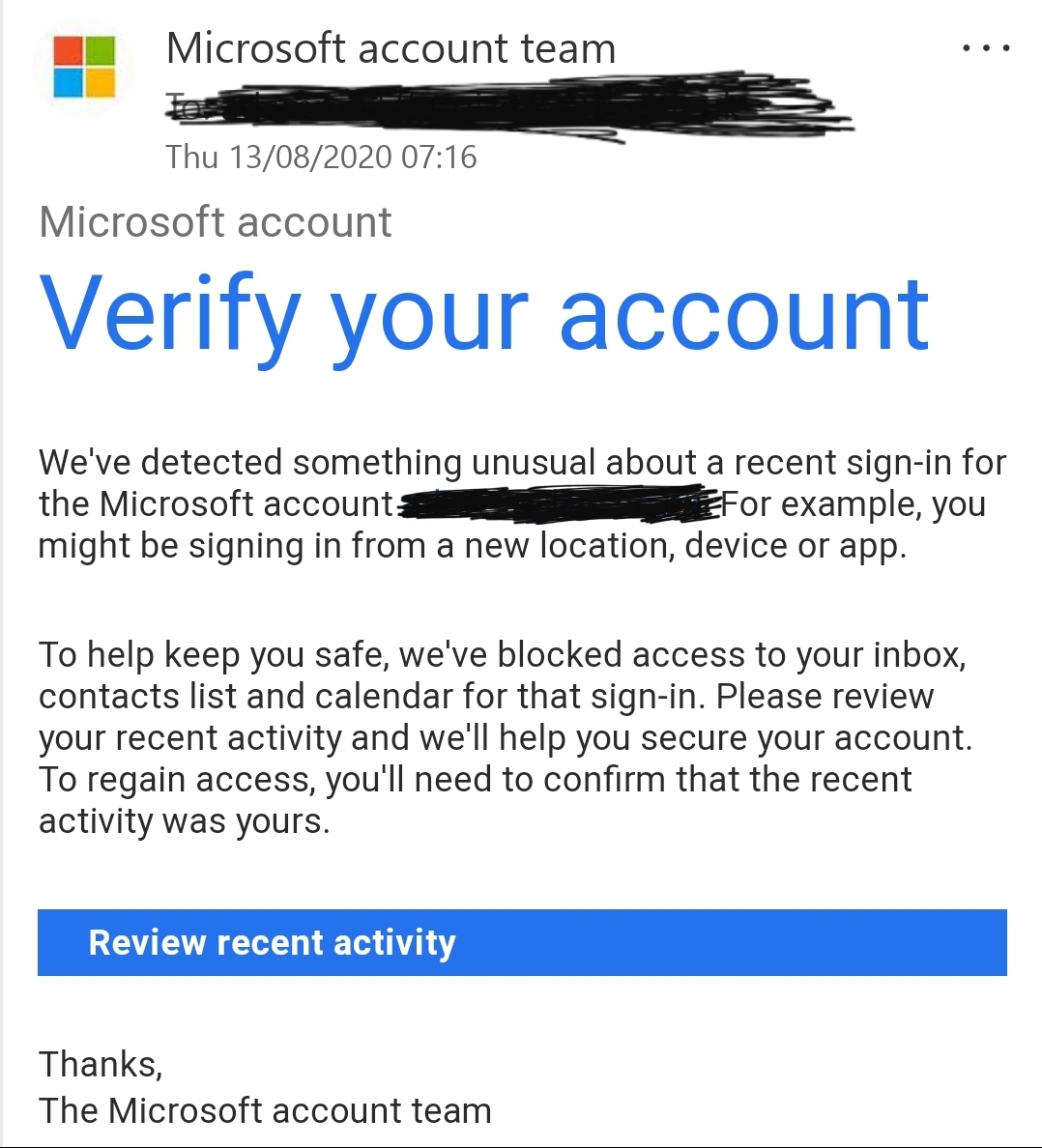
Task: Click the sentence Please review your recent activity
Action: click(x=506, y=717)
